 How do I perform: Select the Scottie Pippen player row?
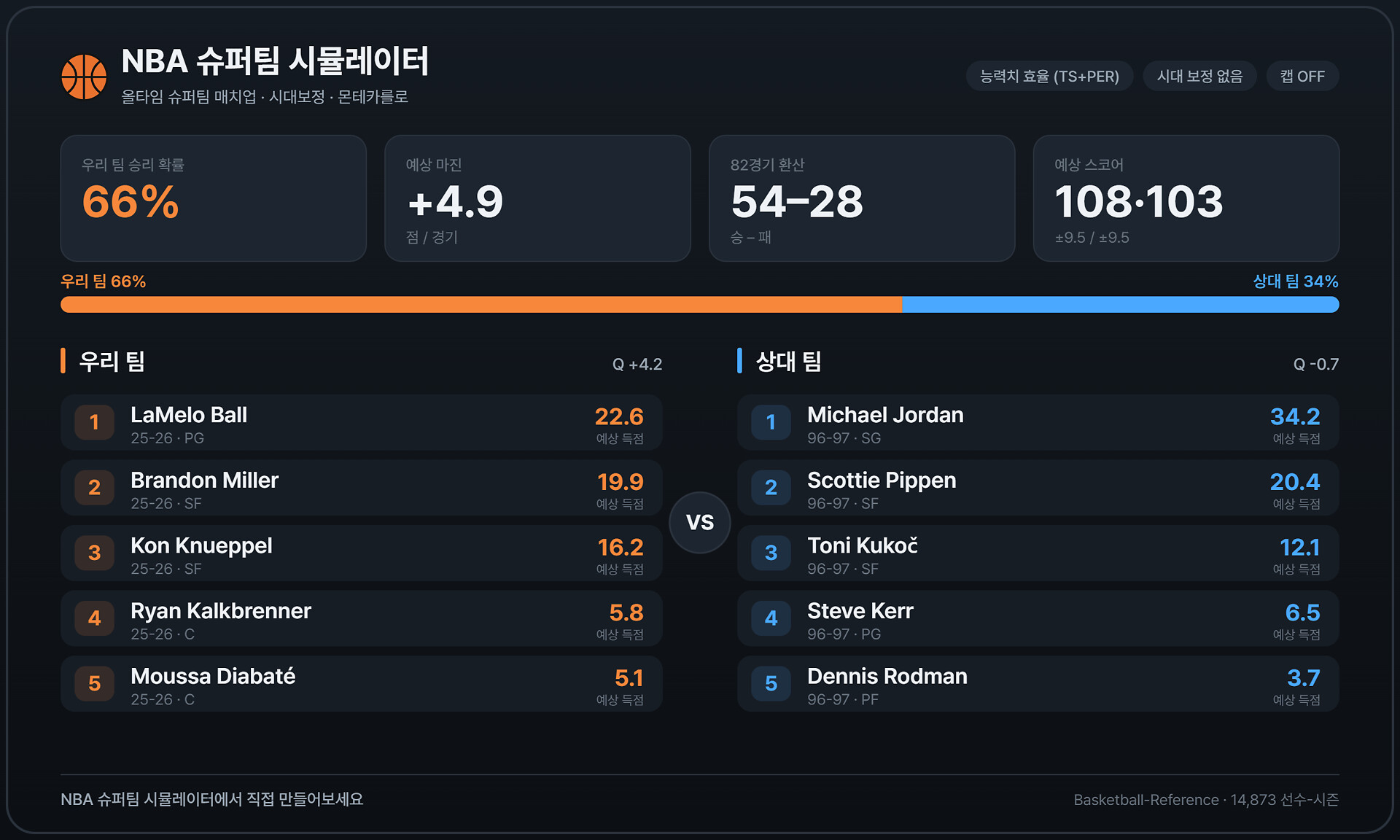tap(1038, 488)
